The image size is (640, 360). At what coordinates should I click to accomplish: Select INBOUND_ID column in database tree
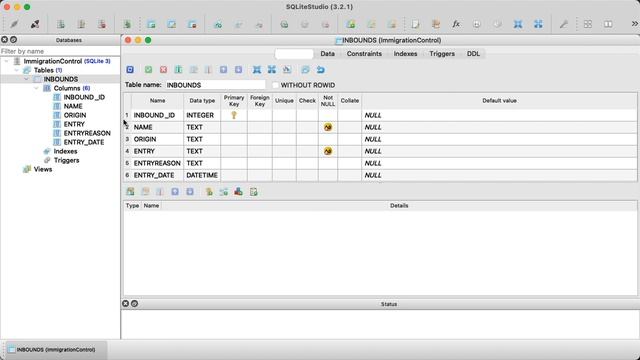84,97
